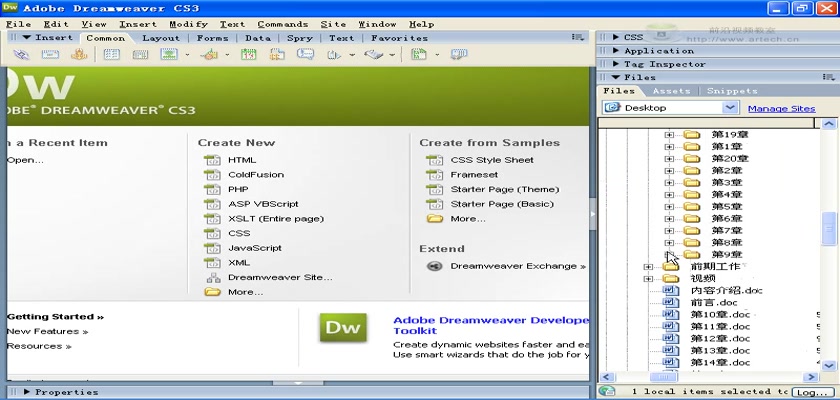Create a new HTML document

point(242,160)
